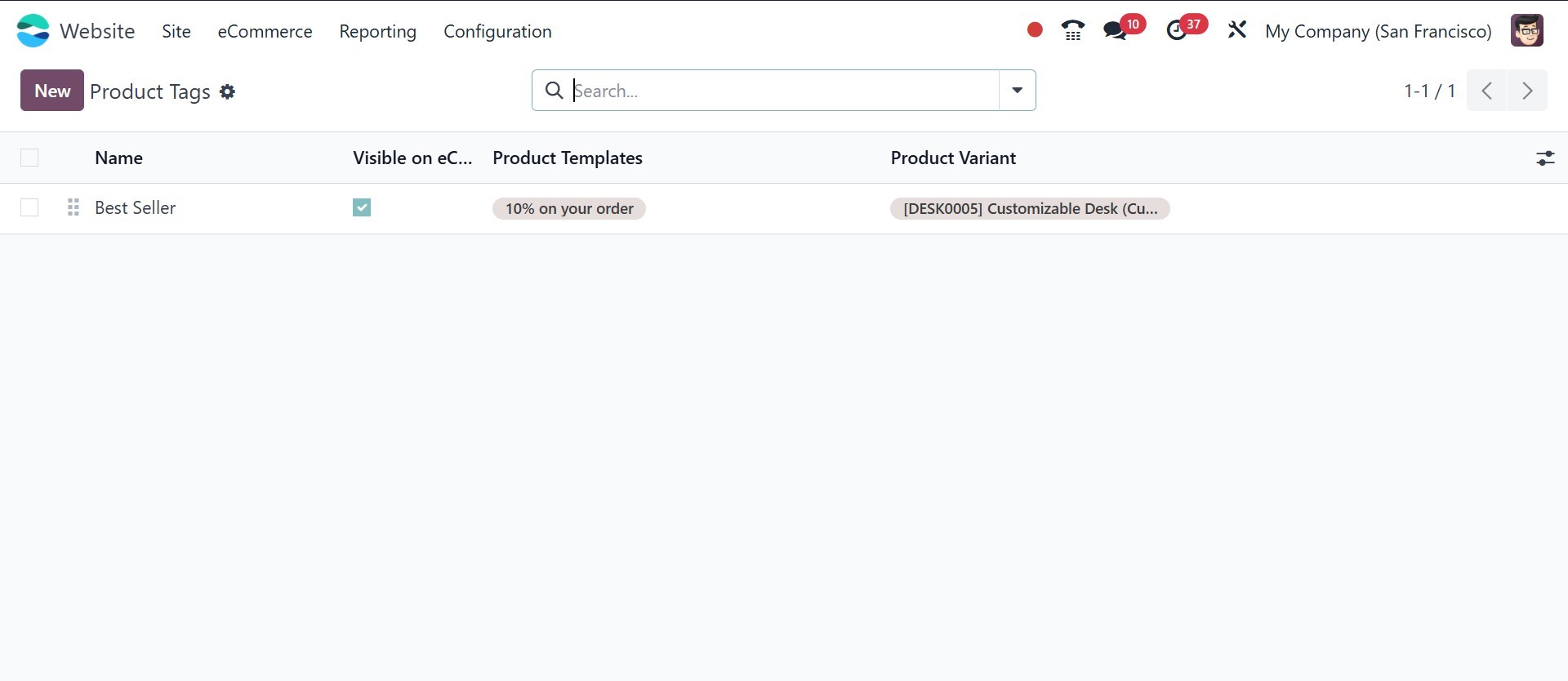Open the VoIP phone dialer icon

click(1073, 31)
